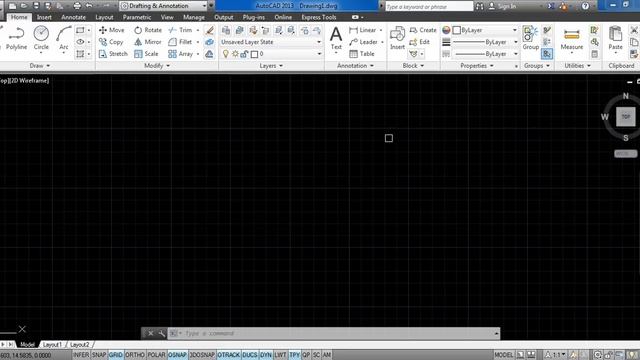Activate the Mirror tool

click(148, 42)
